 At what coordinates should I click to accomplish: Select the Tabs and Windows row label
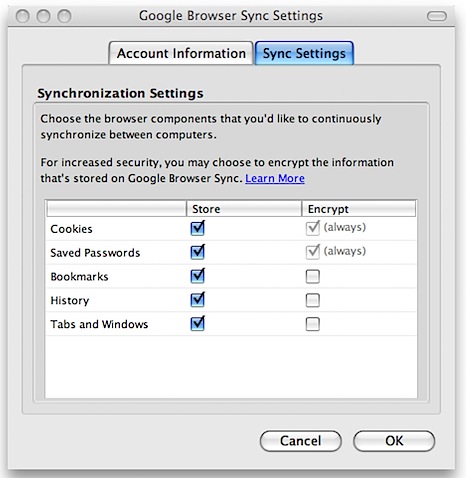(x=99, y=324)
